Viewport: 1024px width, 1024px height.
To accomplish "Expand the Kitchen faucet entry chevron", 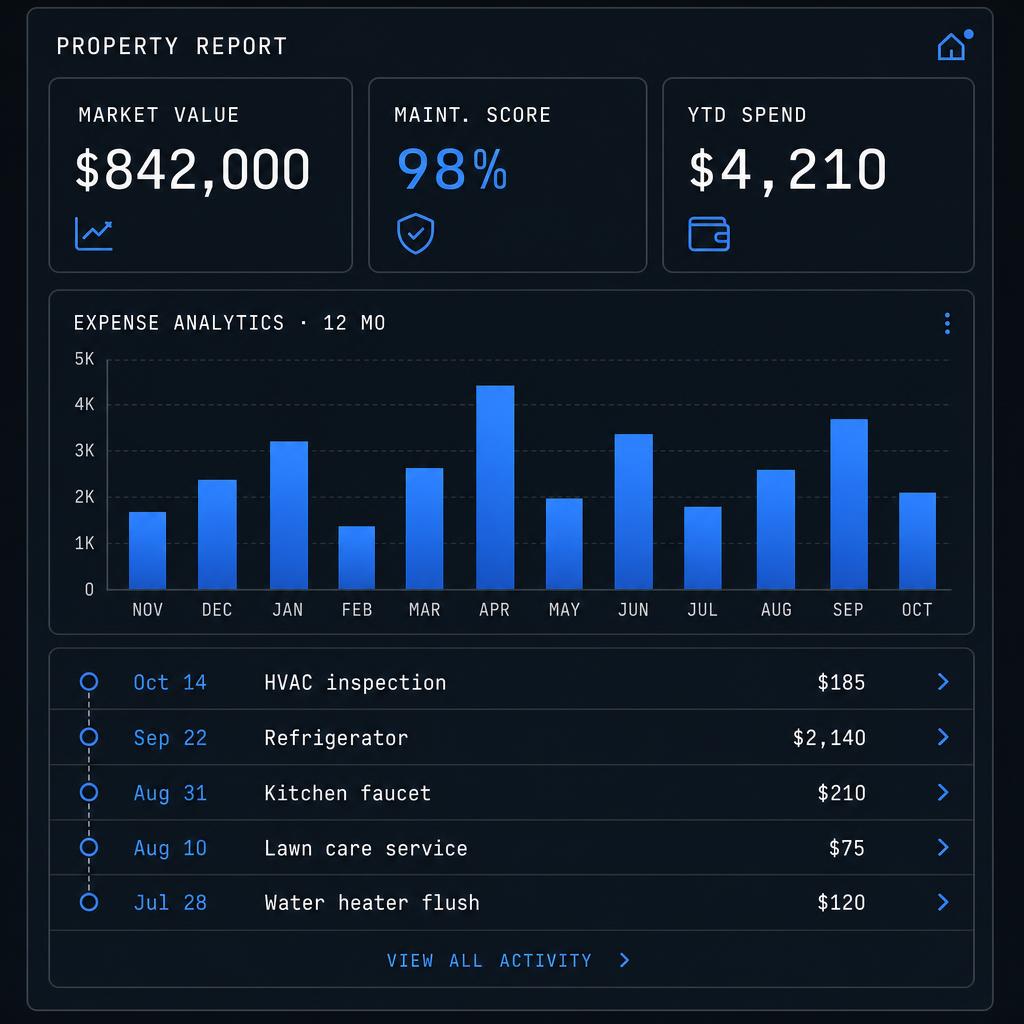I will [943, 792].
